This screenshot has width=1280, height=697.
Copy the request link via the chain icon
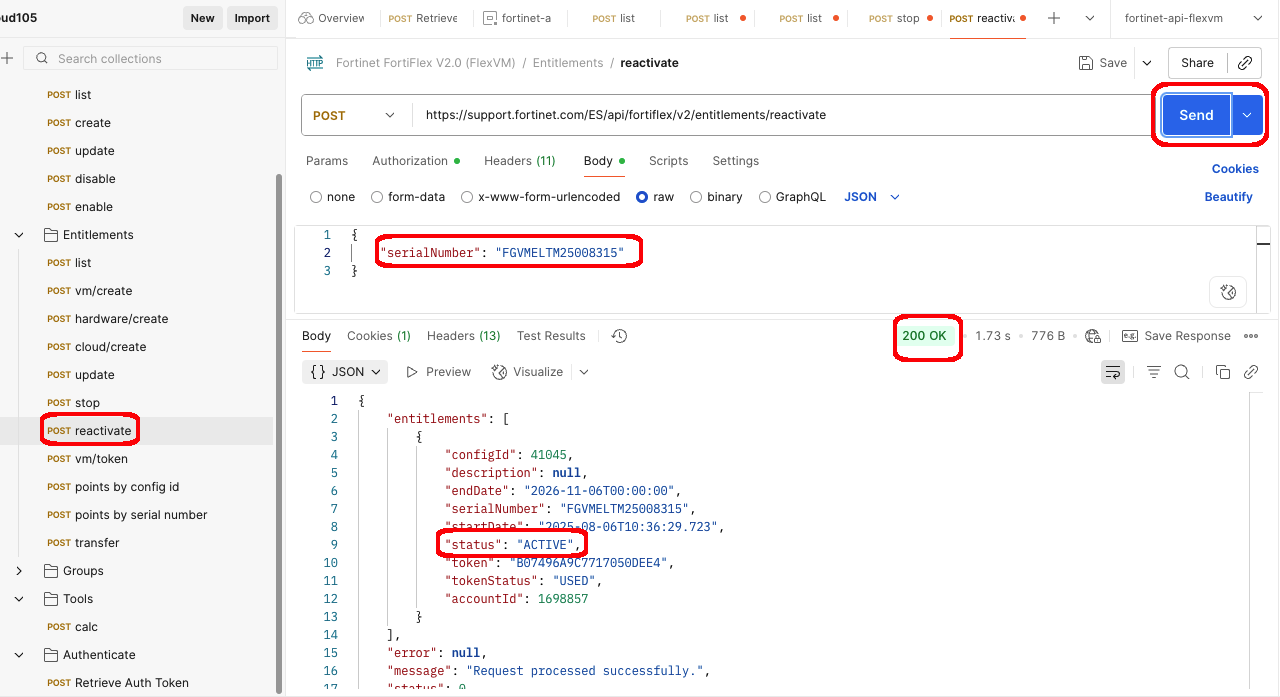tap(1245, 62)
